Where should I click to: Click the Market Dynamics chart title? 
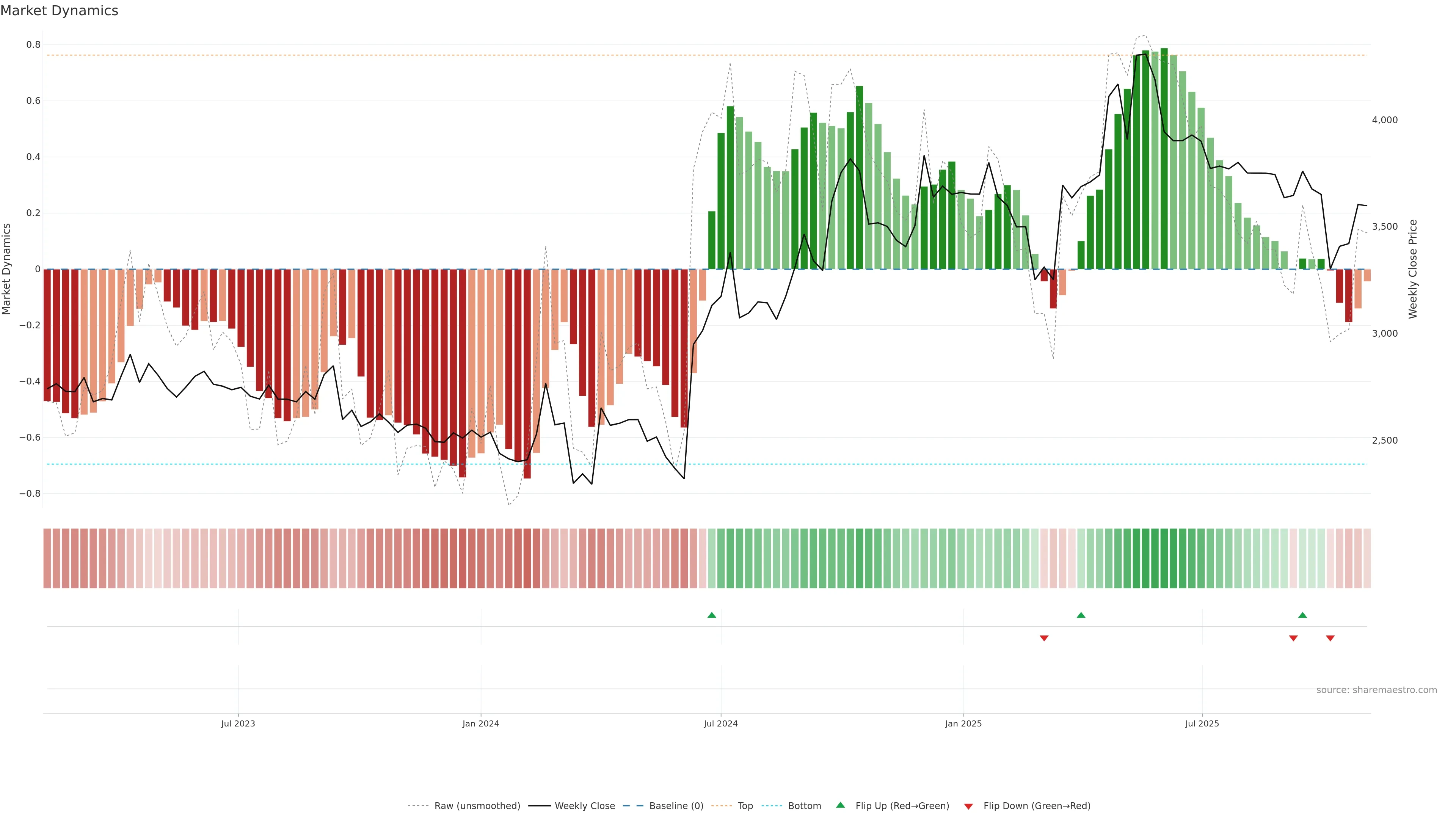tap(60, 11)
